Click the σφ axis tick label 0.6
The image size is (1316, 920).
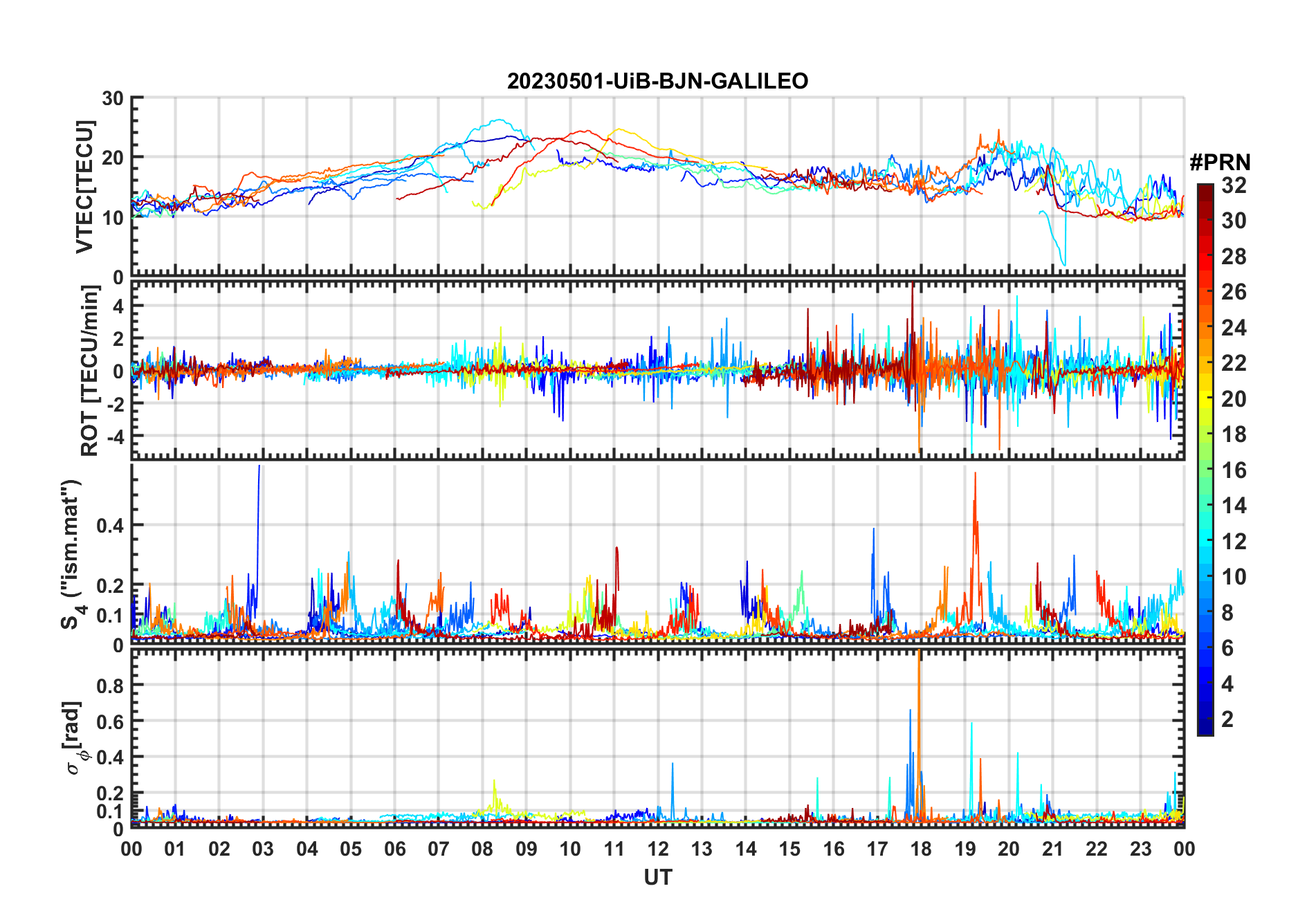[x=110, y=721]
